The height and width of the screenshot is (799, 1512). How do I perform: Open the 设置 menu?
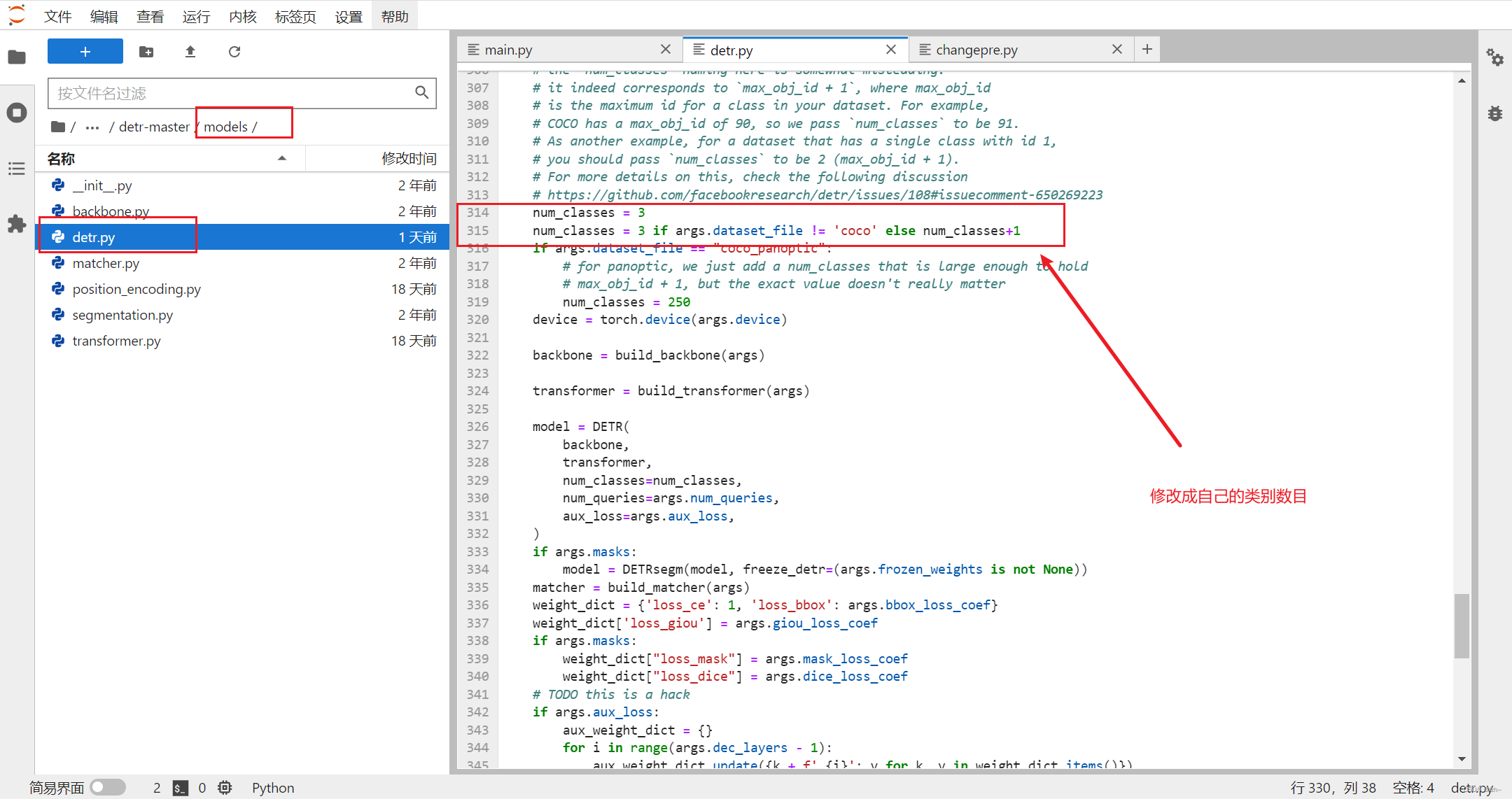pyautogui.click(x=349, y=16)
